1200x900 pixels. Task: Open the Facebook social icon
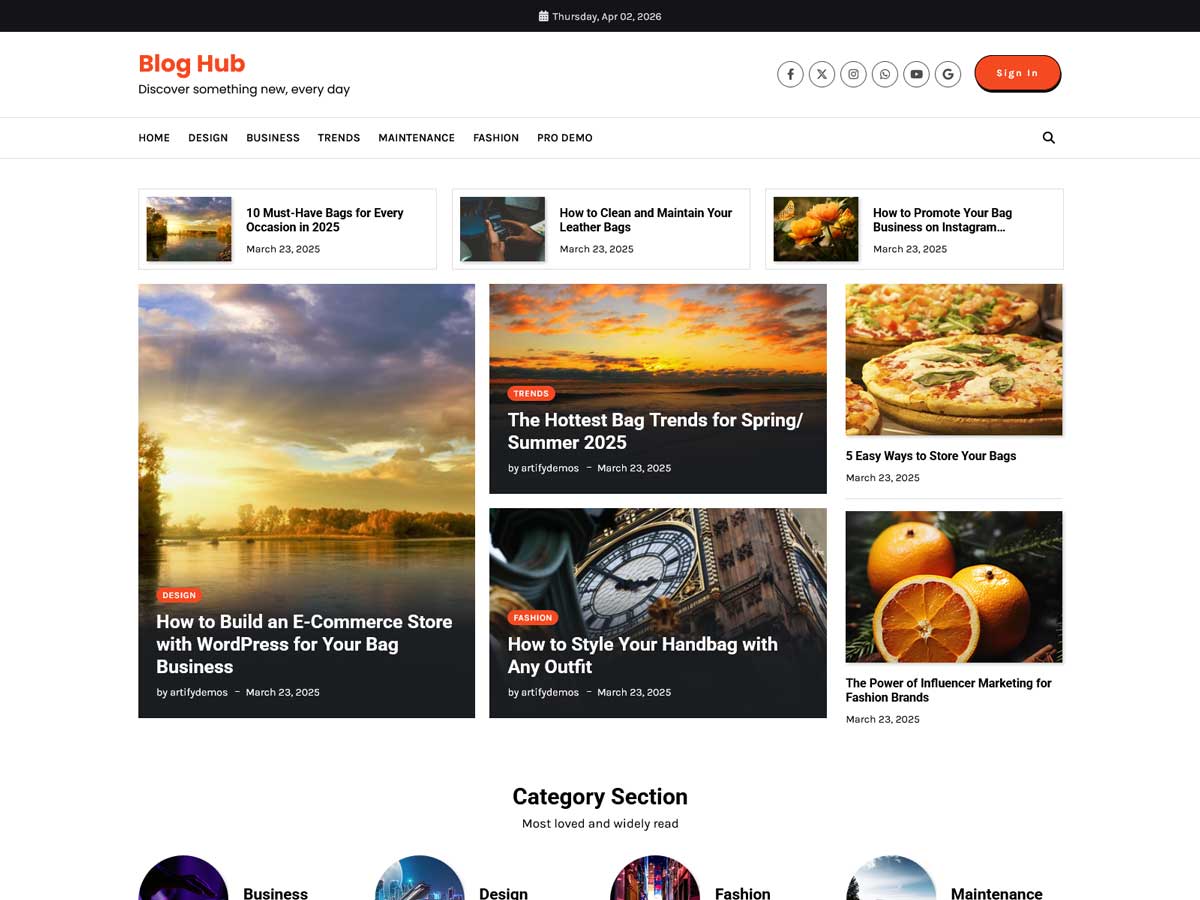pyautogui.click(x=790, y=74)
